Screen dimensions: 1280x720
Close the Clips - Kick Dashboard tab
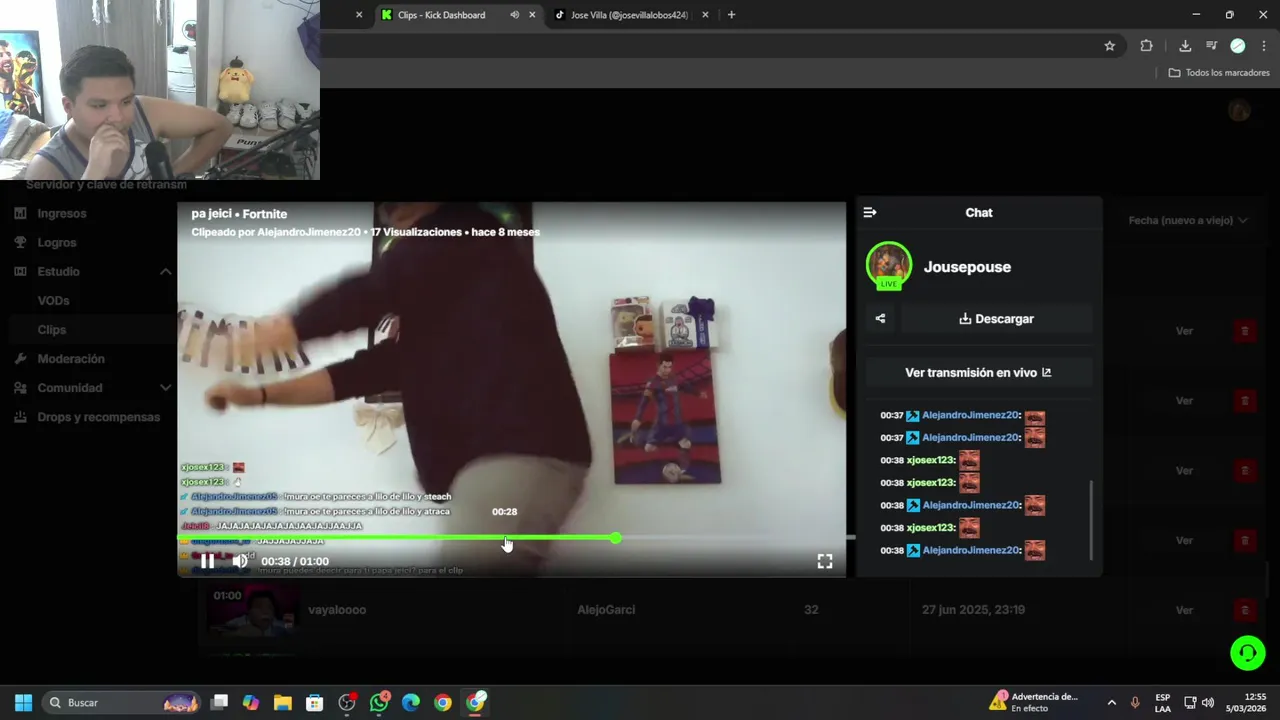(533, 15)
